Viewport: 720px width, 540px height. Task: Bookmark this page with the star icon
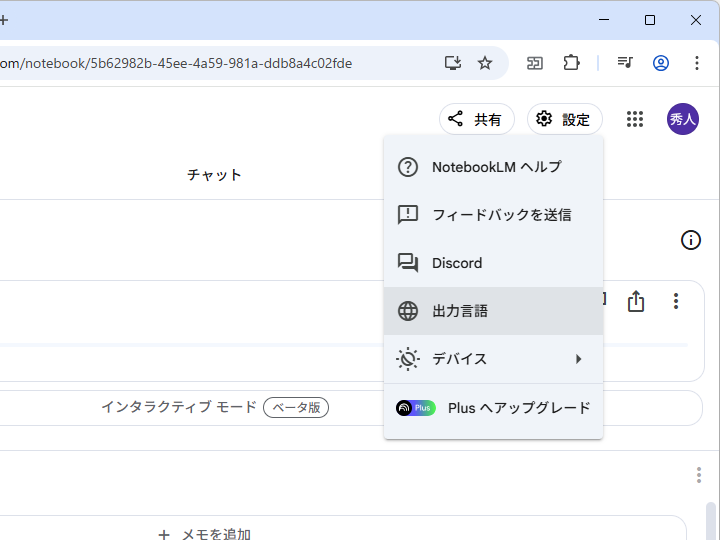pyautogui.click(x=485, y=63)
